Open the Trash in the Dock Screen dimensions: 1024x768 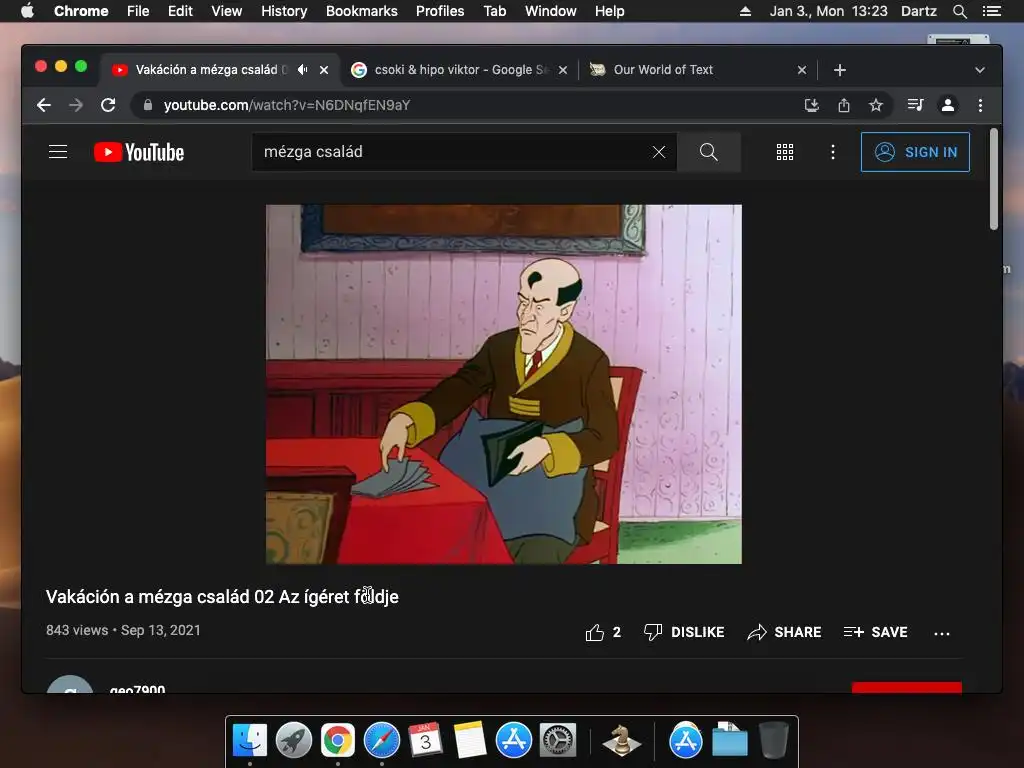[x=774, y=740]
